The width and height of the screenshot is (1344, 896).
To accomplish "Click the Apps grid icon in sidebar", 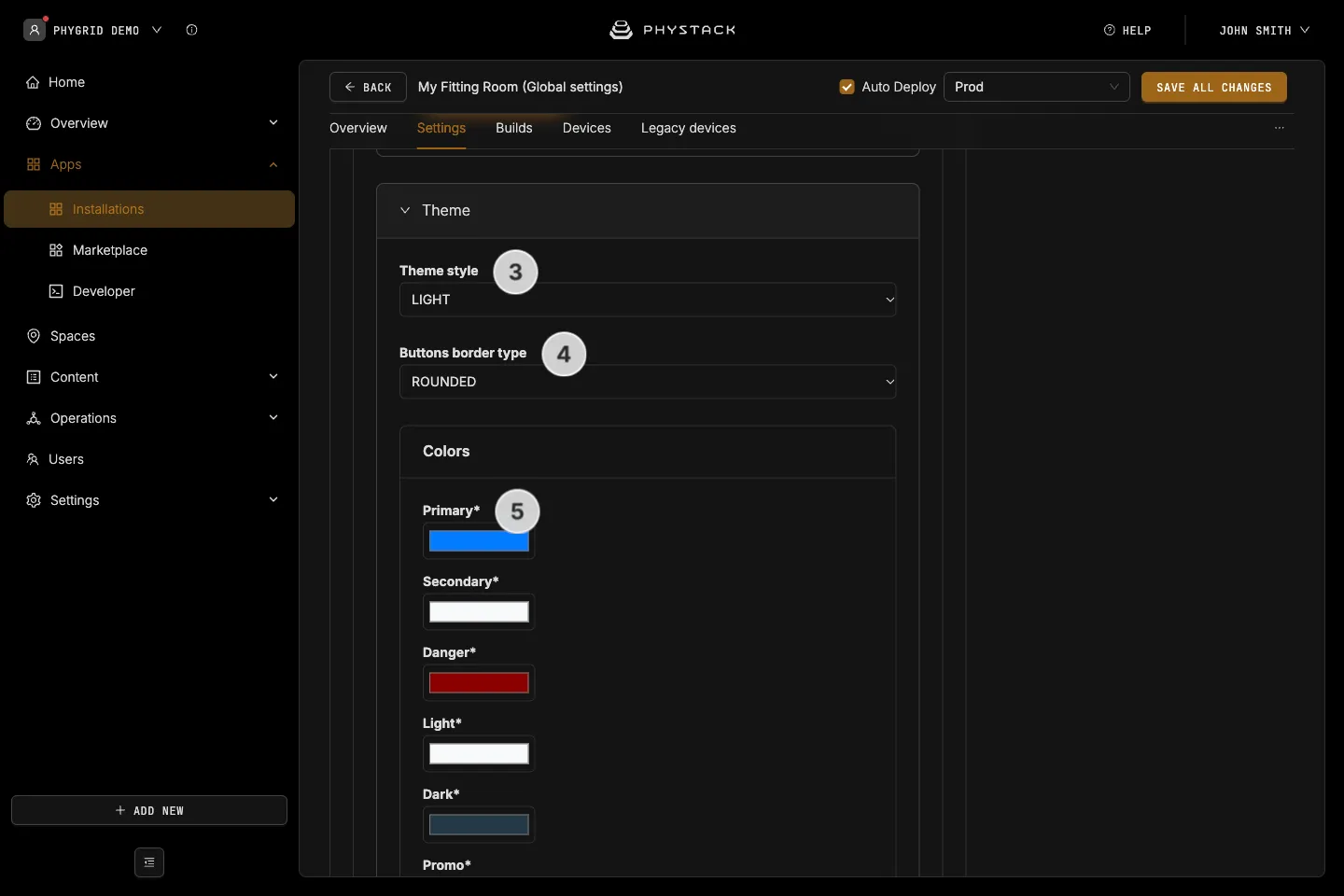I will (34, 164).
